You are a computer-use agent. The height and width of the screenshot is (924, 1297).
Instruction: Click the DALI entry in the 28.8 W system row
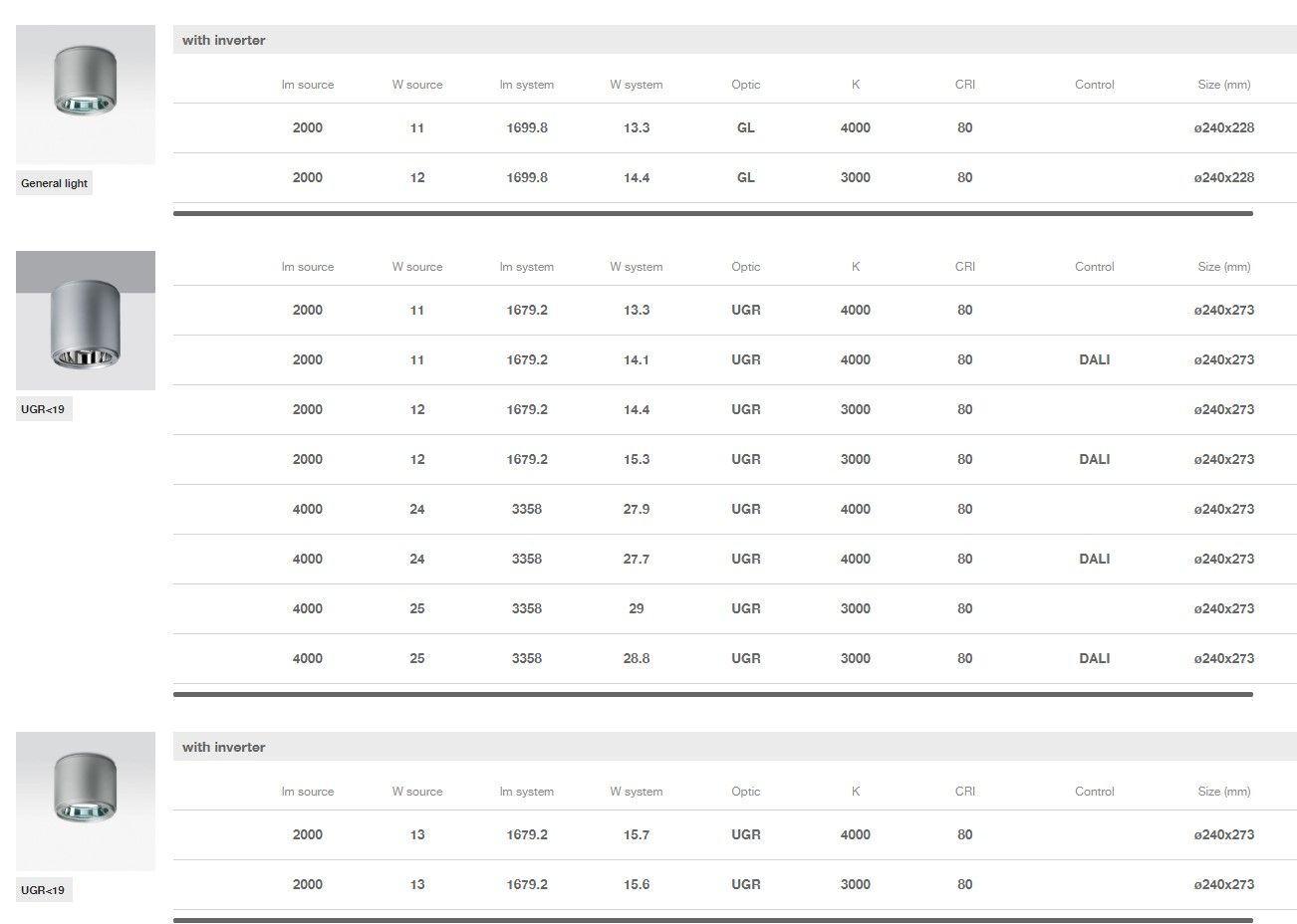1094,658
